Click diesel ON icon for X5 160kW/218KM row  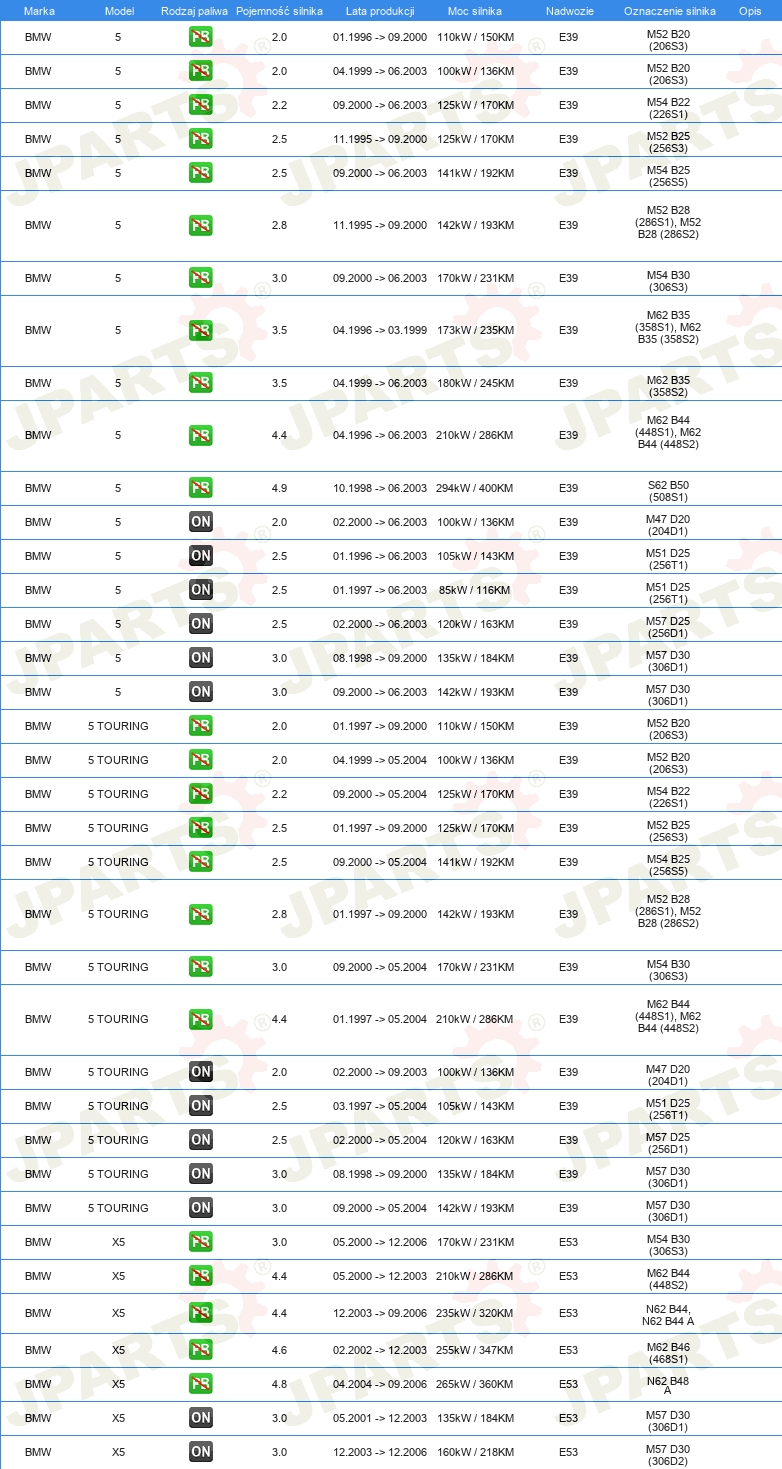point(201,1452)
